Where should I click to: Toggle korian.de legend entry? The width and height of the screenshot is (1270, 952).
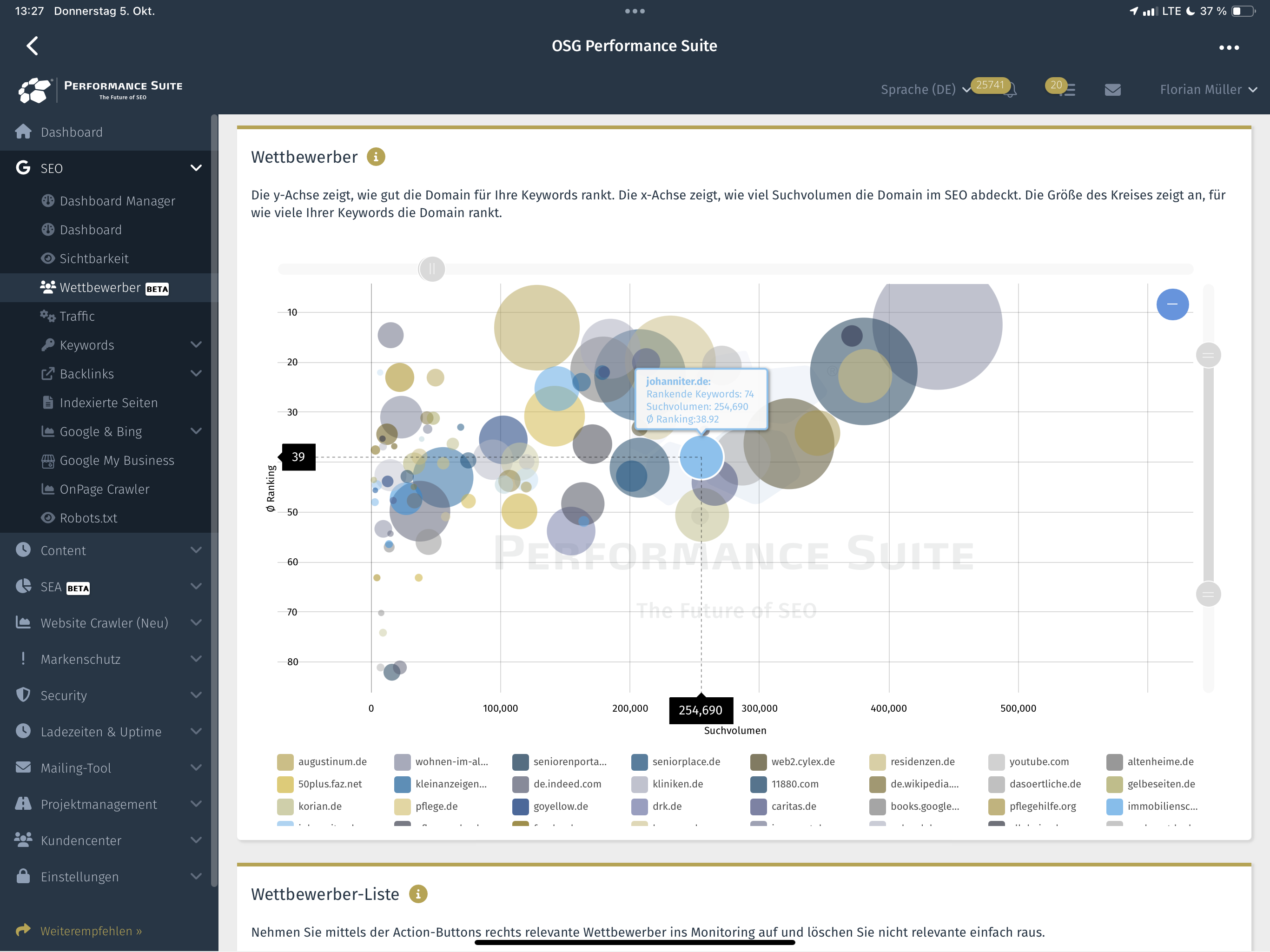[x=310, y=806]
